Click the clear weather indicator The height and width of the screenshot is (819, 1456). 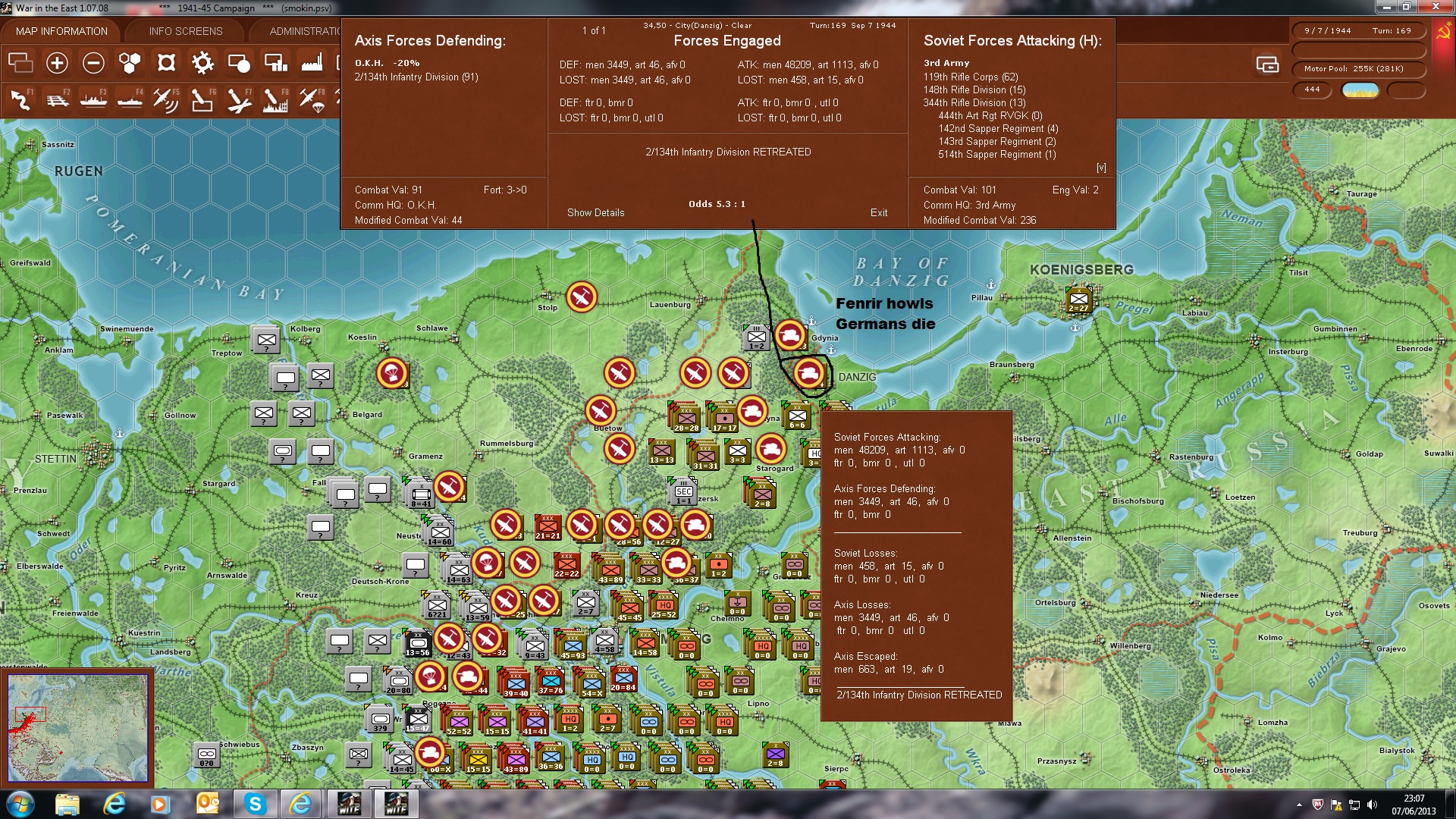coord(1360,90)
